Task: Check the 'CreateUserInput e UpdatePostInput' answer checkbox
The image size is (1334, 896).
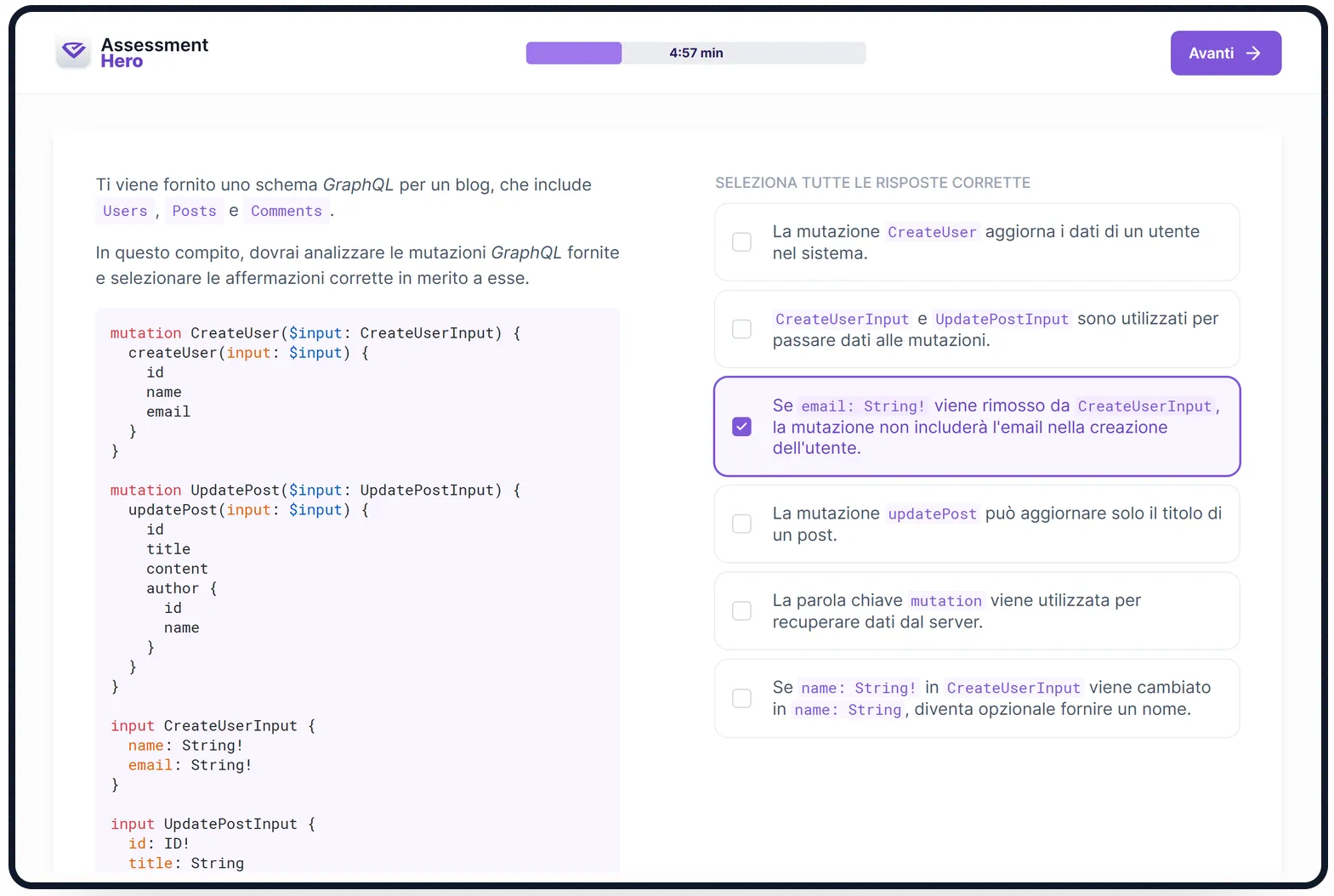Action: coord(742,329)
